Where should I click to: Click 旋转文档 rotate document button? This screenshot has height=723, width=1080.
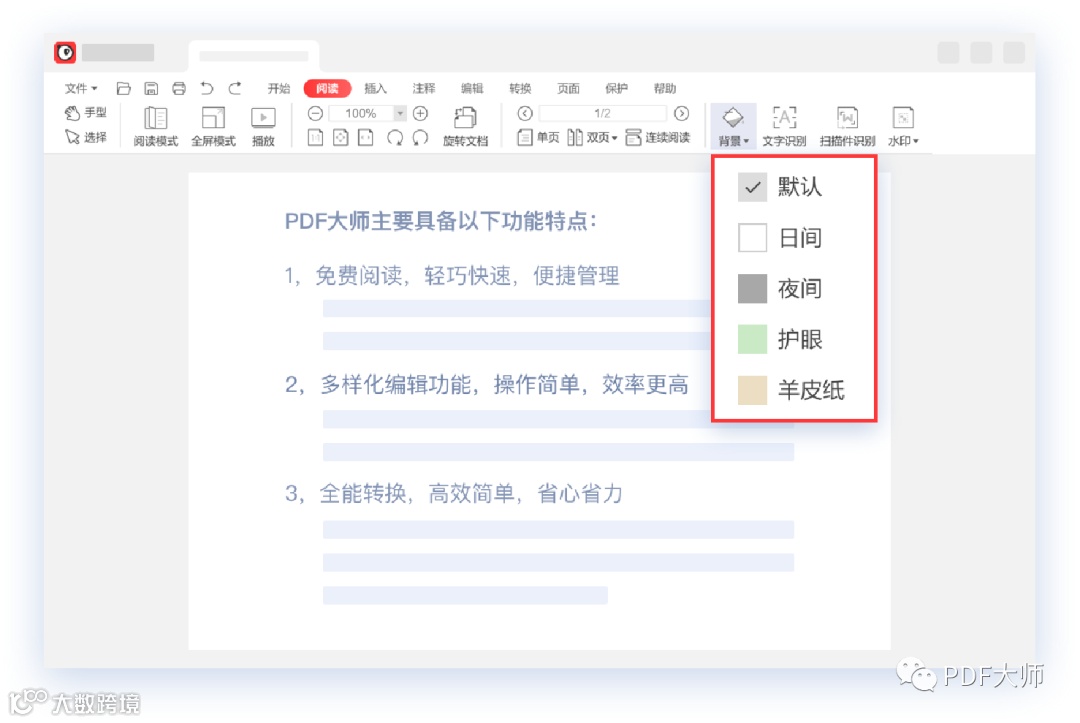pyautogui.click(x=466, y=127)
